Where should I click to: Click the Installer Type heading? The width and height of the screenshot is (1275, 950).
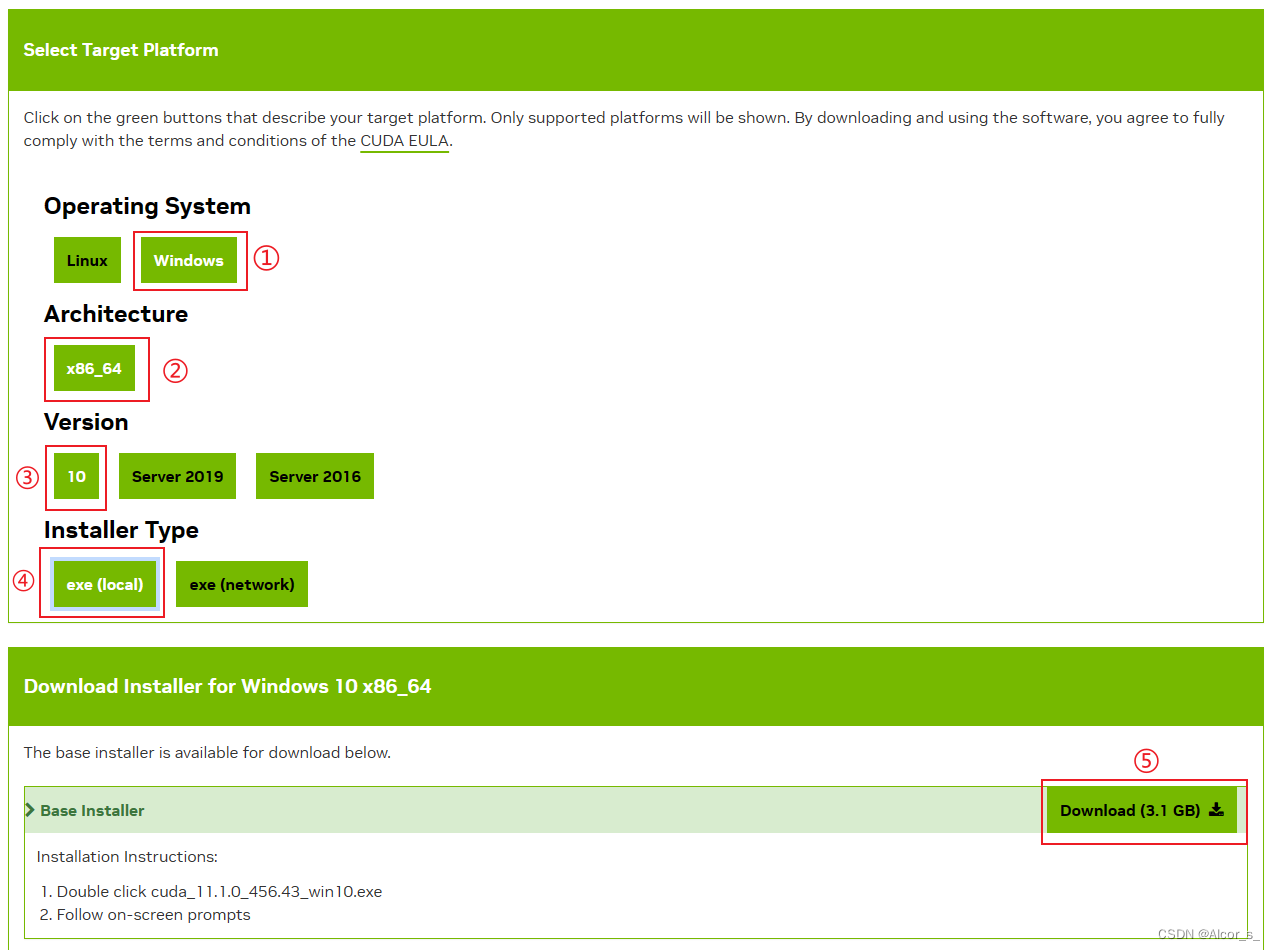coord(121,530)
